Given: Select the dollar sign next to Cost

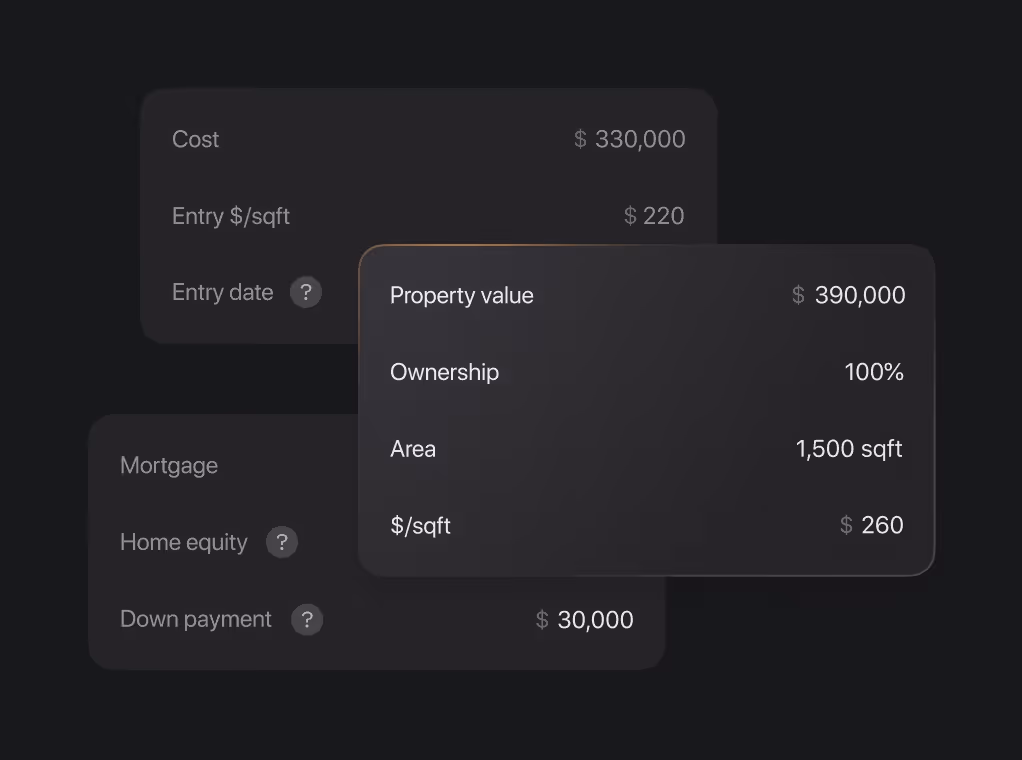Looking at the screenshot, I should (579, 139).
